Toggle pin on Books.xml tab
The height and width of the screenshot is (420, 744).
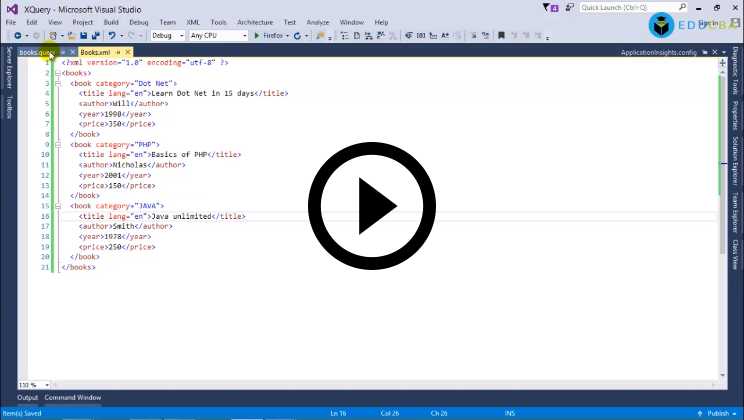coord(118,52)
